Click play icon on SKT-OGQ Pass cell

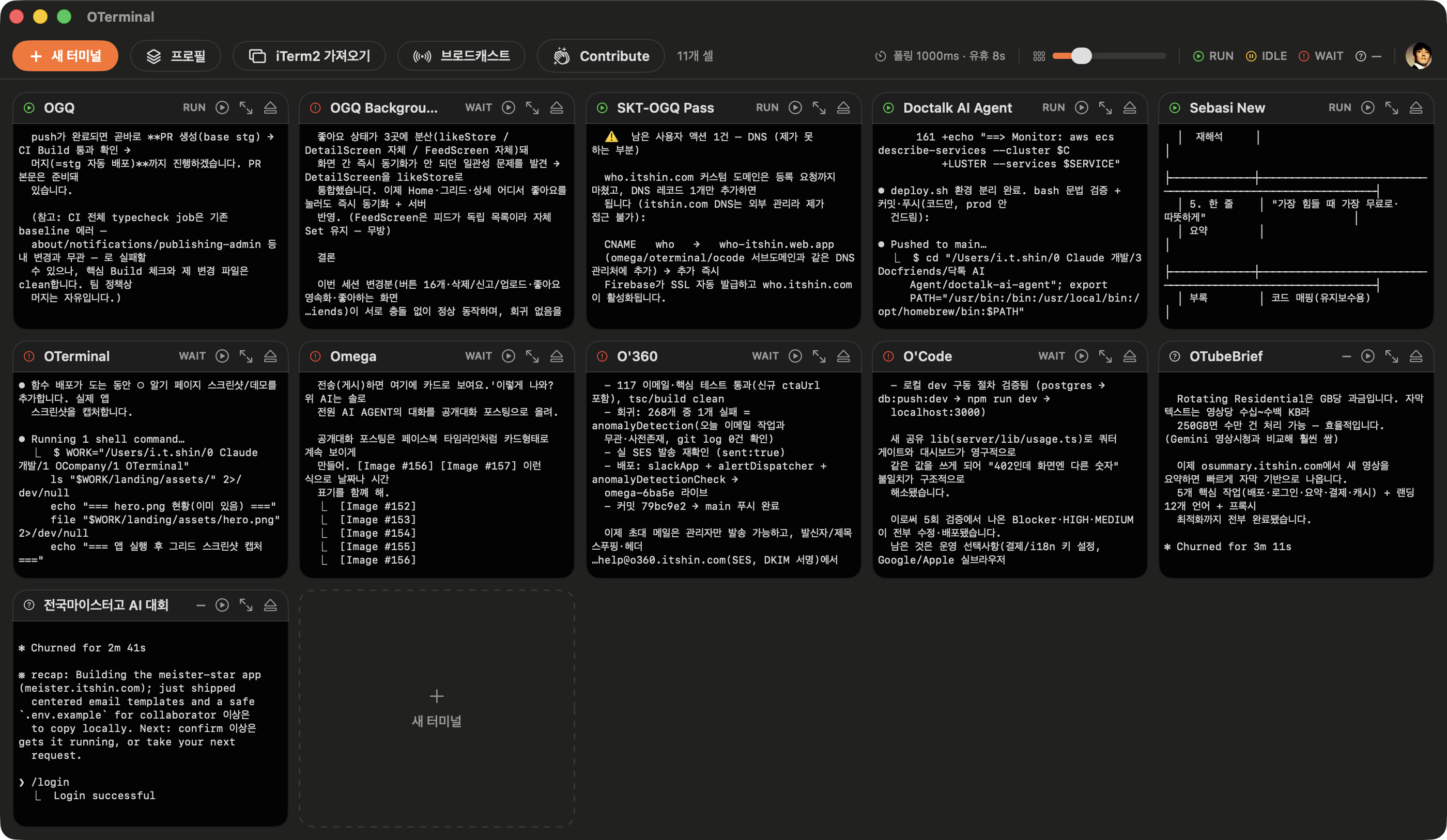(x=795, y=107)
